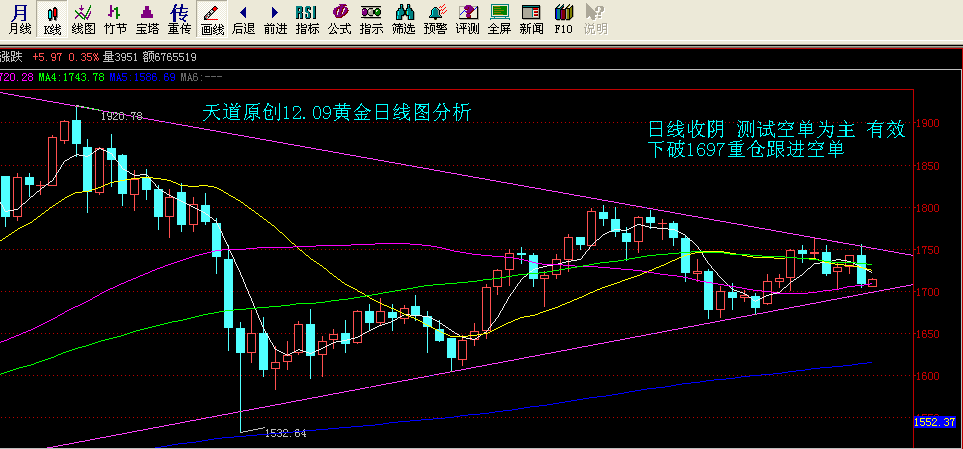The height and width of the screenshot is (449, 963).
Task: Open the RSI 指标 indicators tool
Action: pos(307,20)
